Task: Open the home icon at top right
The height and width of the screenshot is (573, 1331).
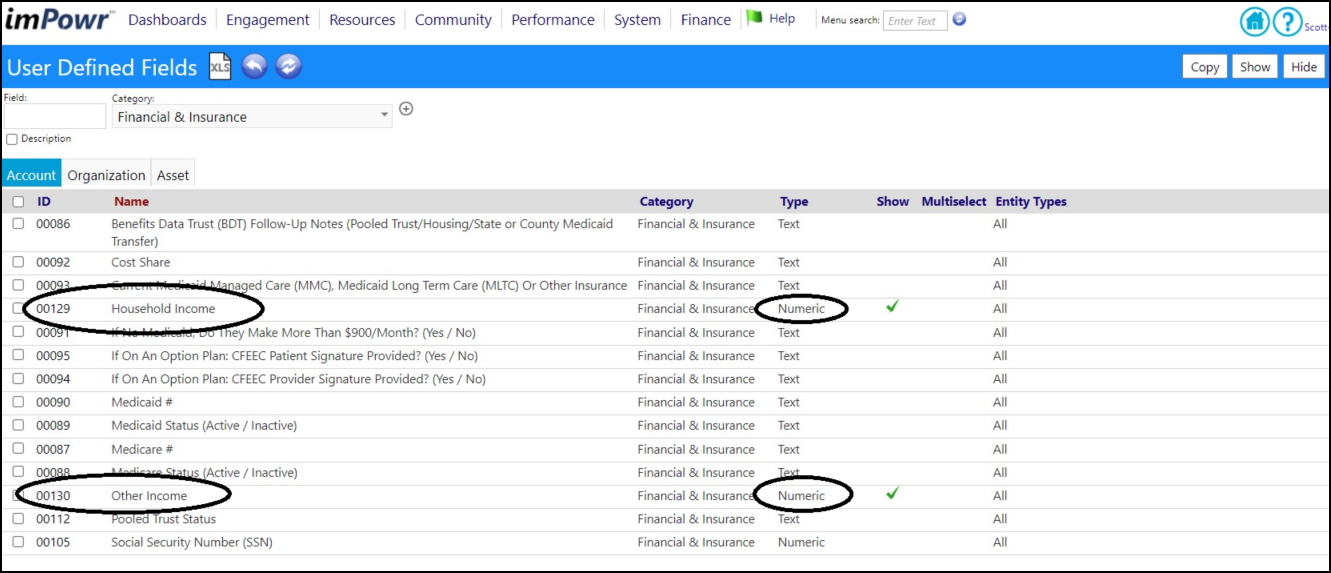Action: (x=1254, y=21)
